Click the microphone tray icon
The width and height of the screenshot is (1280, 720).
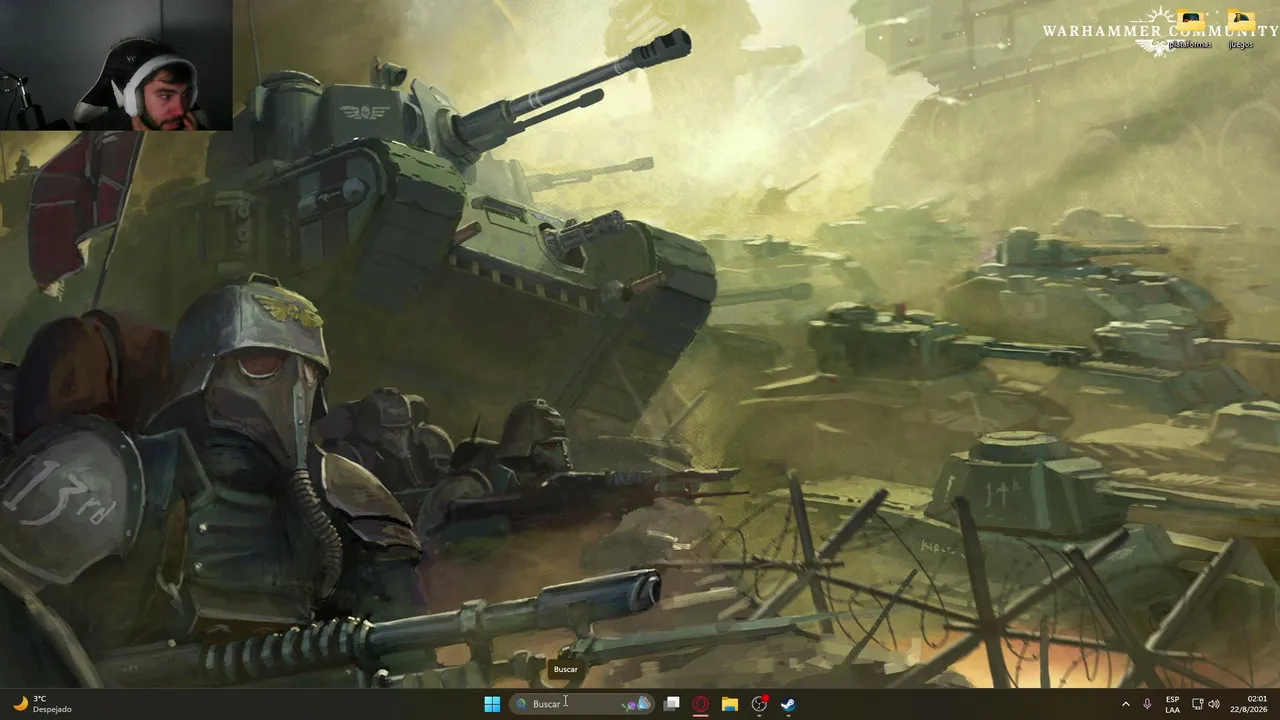(1147, 704)
